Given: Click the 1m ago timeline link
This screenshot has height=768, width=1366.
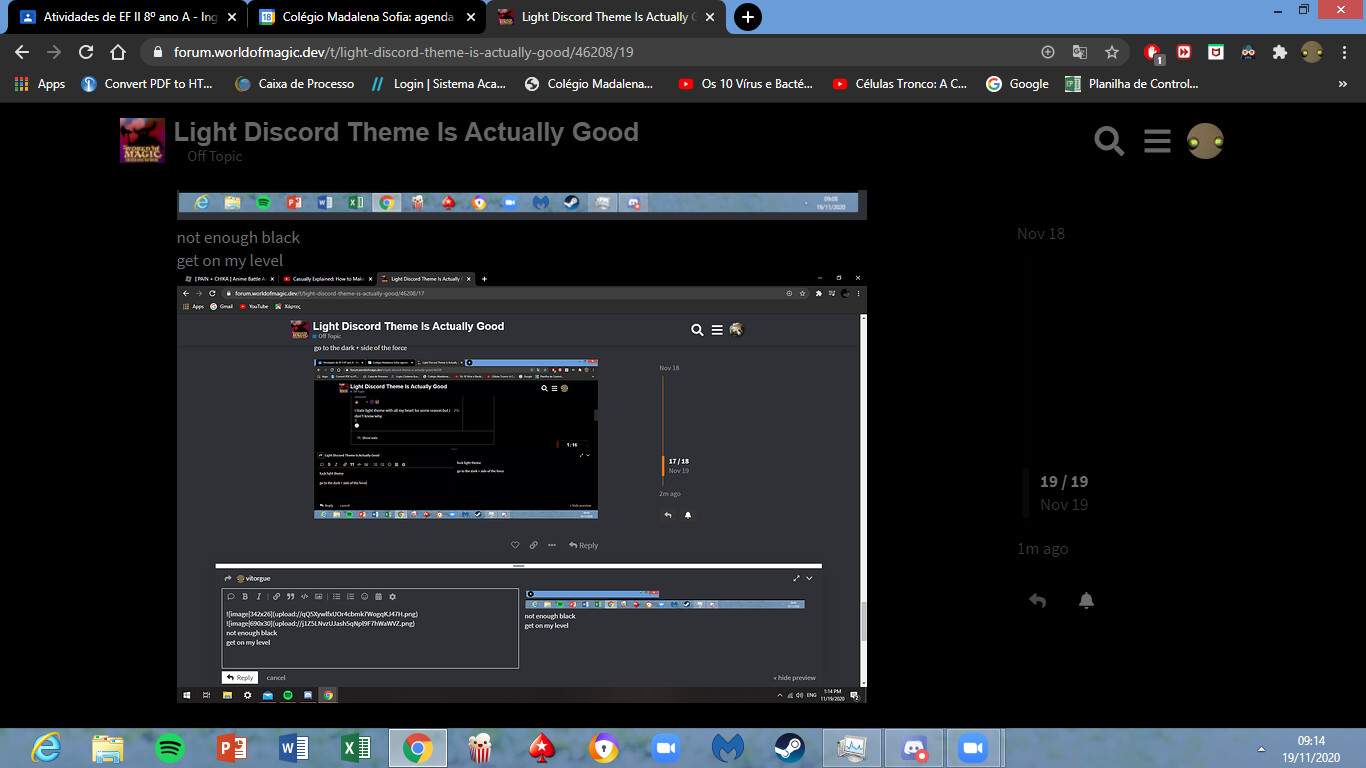Looking at the screenshot, I should click(x=1043, y=549).
